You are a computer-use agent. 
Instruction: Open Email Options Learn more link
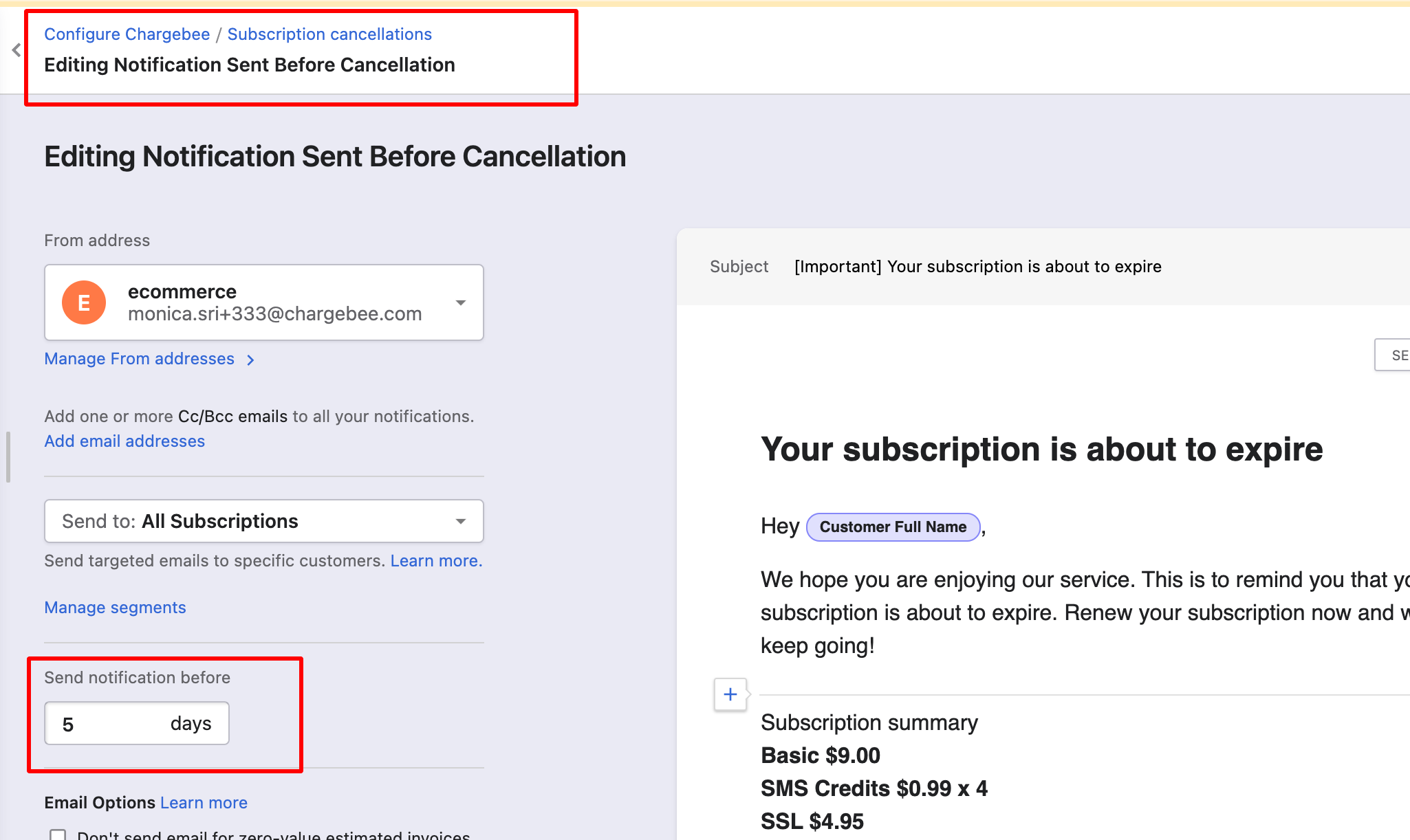coord(204,803)
